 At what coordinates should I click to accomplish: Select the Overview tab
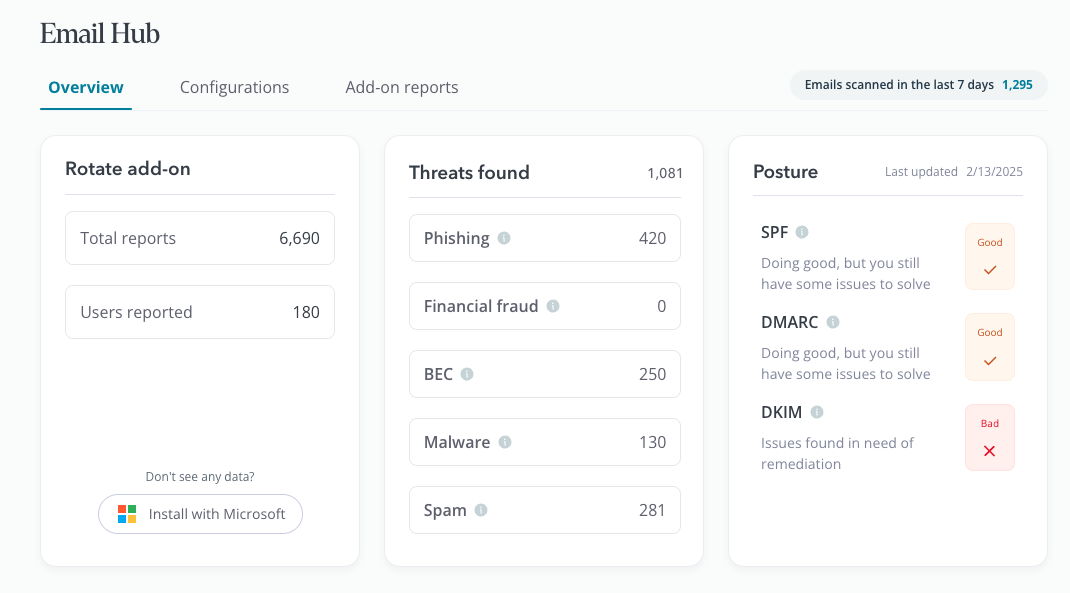(86, 87)
